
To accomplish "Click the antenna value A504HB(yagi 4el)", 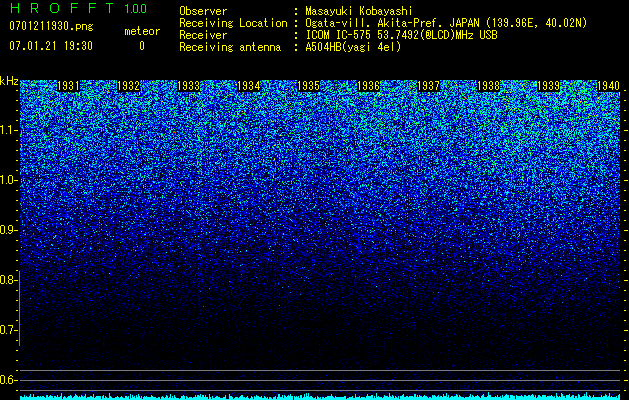I will pyautogui.click(x=353, y=47).
